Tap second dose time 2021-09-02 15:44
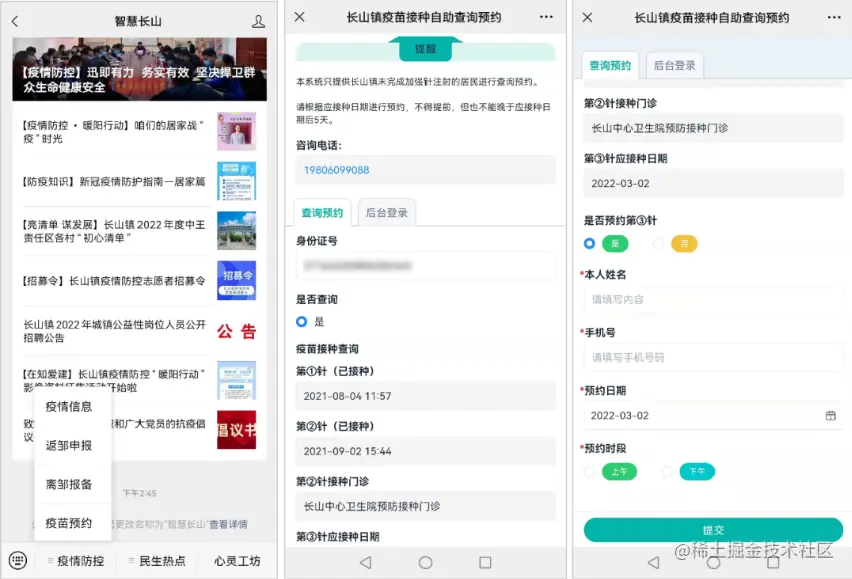 (x=425, y=451)
